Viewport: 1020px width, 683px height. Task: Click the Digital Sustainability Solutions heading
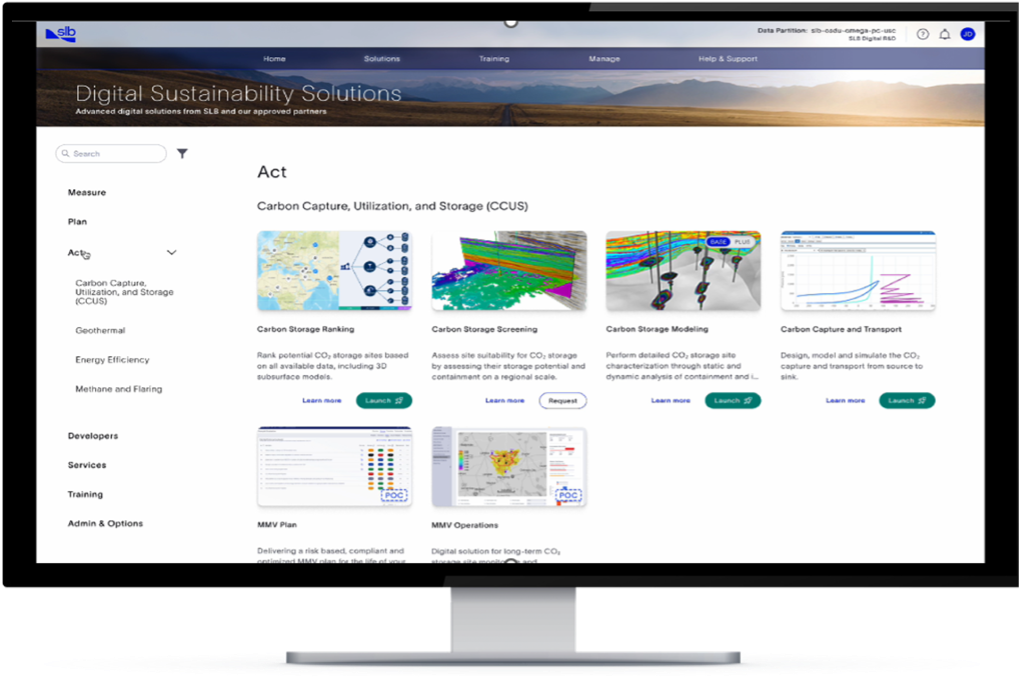coord(238,94)
